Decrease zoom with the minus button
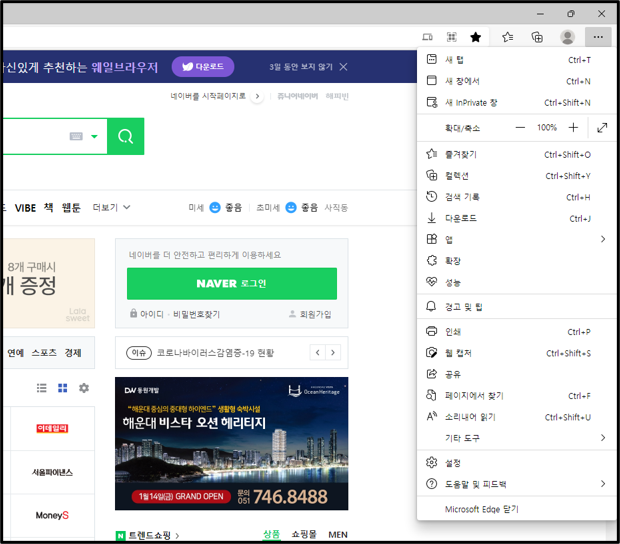 520,127
